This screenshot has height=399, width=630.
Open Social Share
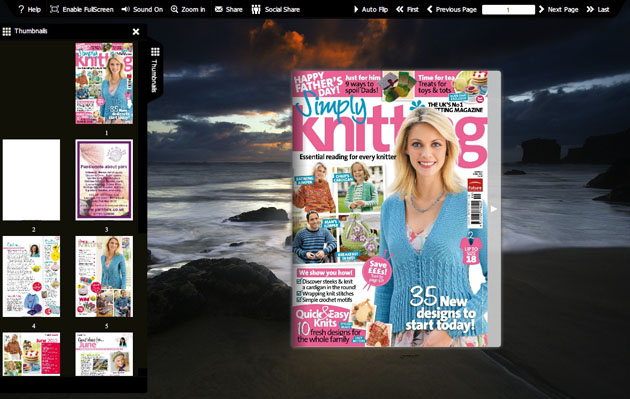point(276,9)
